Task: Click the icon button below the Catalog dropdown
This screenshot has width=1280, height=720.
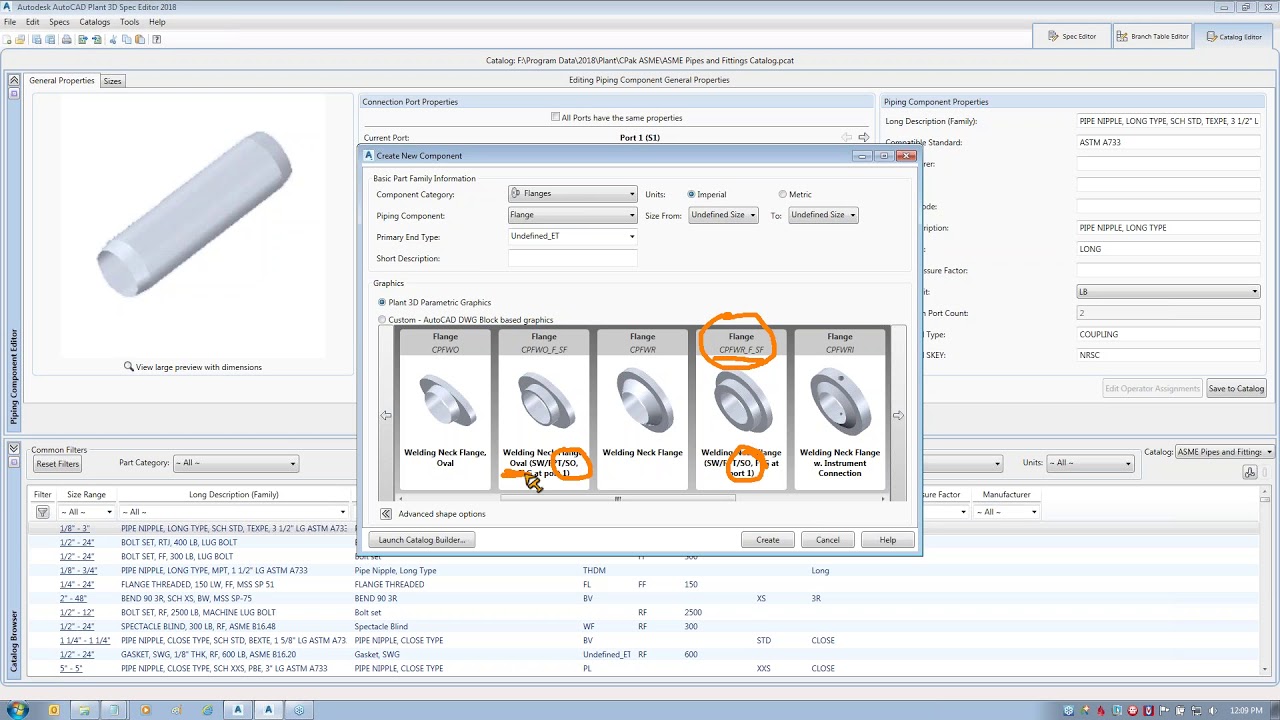Action: point(1250,472)
